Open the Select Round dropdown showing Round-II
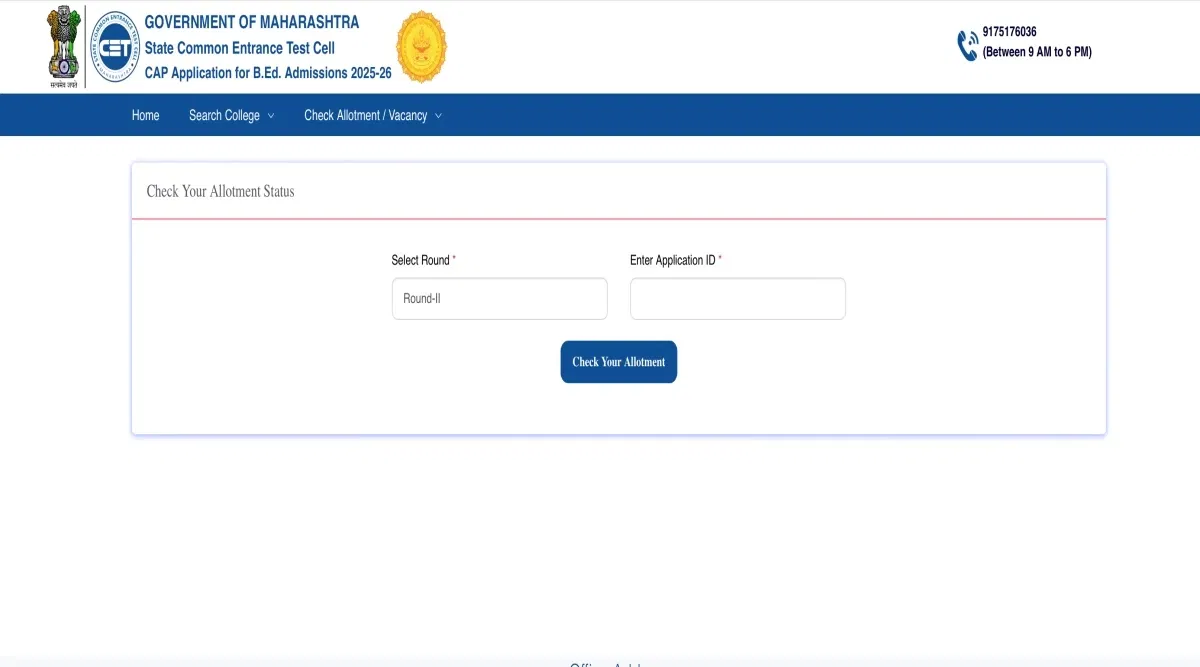Viewport: 1200px width, 667px height. (500, 299)
